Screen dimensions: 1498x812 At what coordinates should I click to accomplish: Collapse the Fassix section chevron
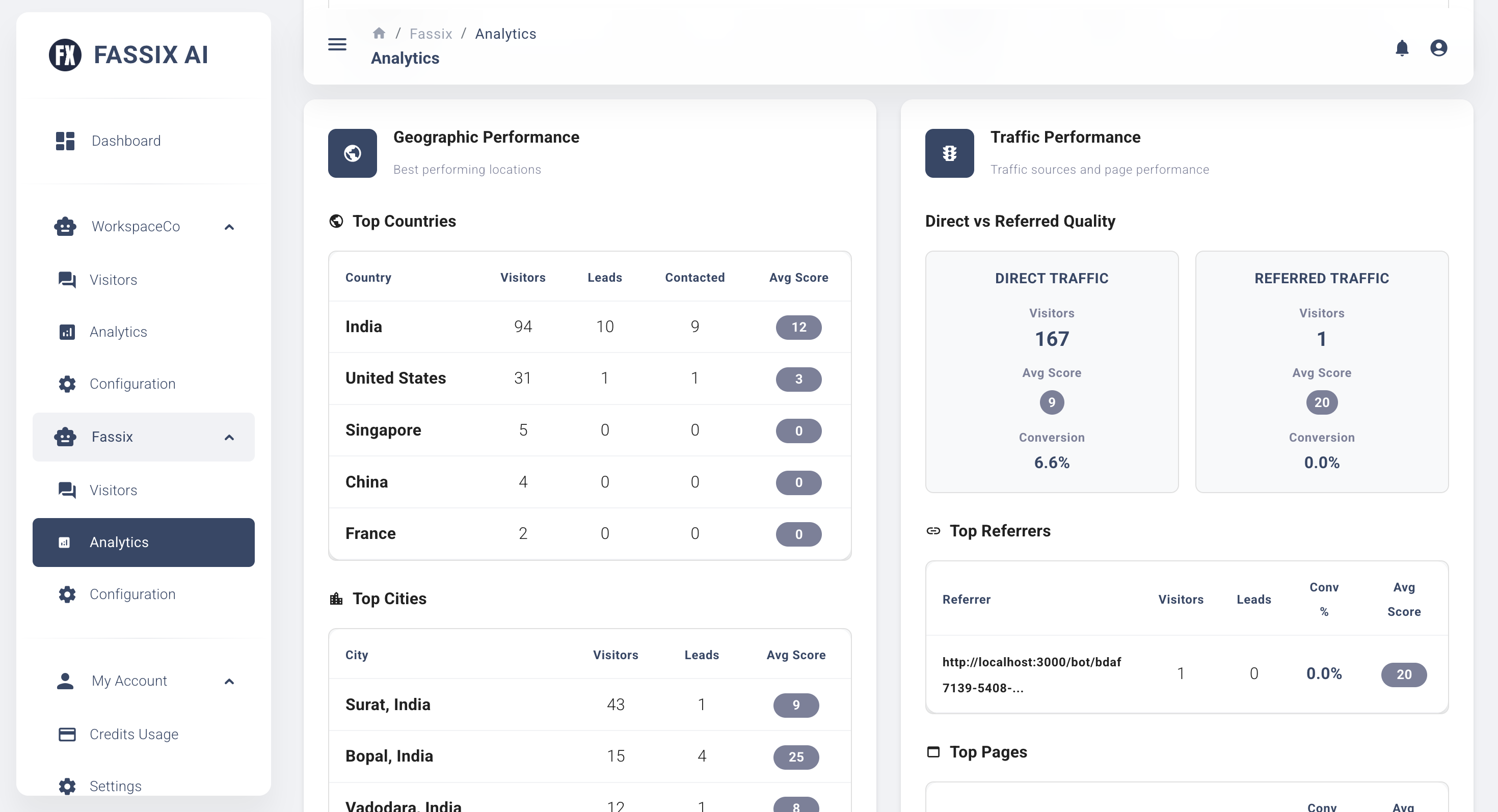[x=229, y=437]
